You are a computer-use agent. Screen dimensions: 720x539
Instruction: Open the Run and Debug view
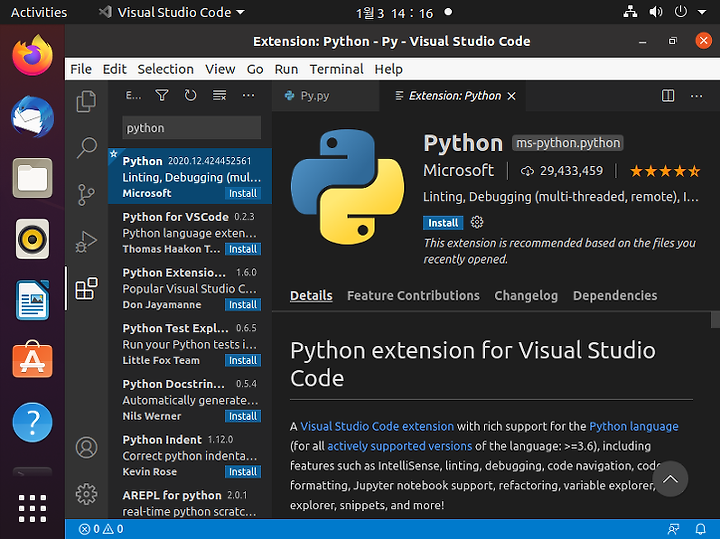coord(86,241)
